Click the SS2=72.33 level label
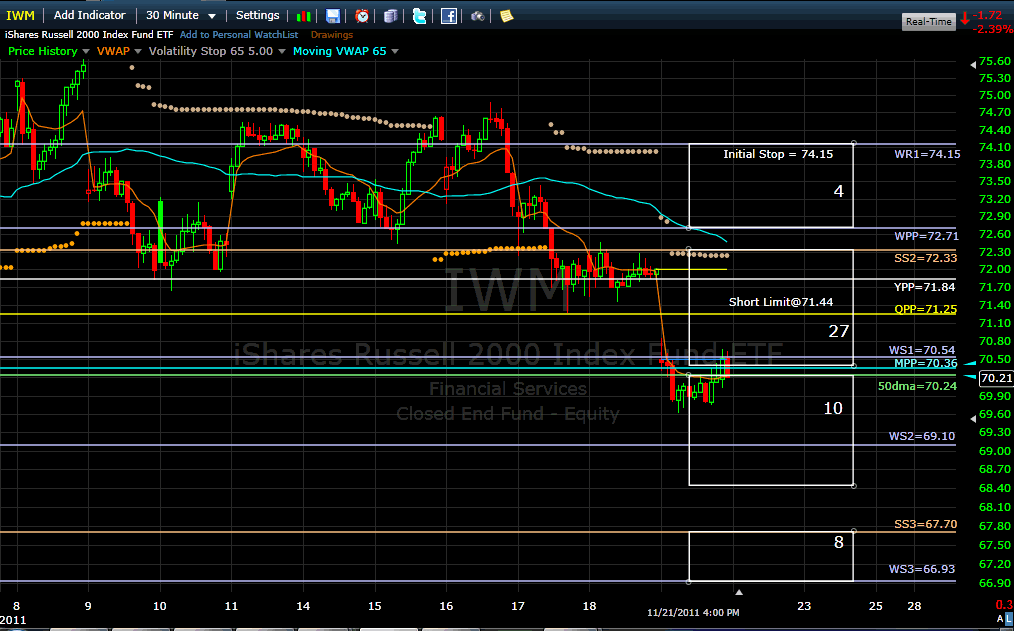 pos(925,258)
